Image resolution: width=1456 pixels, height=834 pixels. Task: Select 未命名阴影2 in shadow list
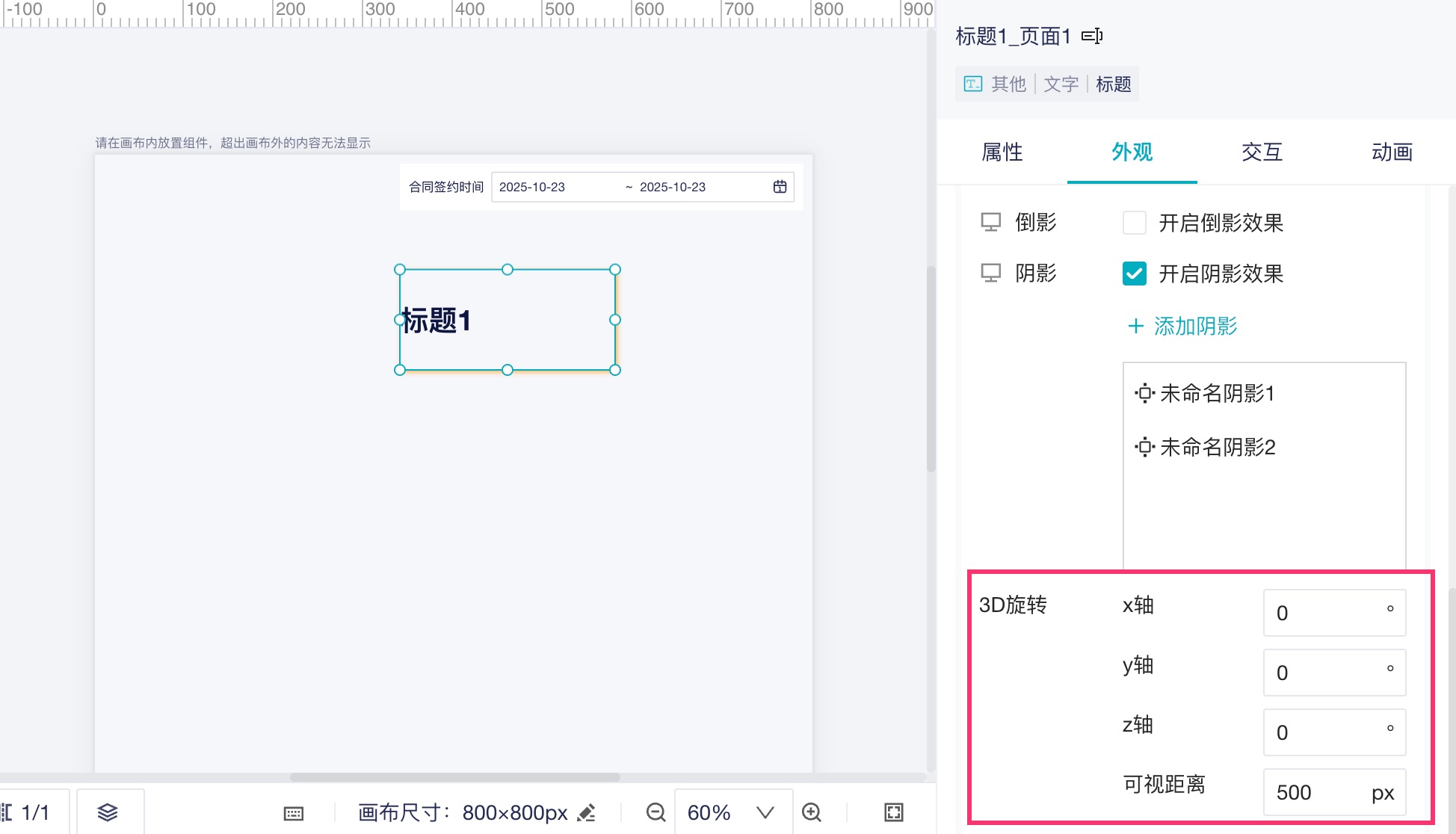click(1217, 447)
